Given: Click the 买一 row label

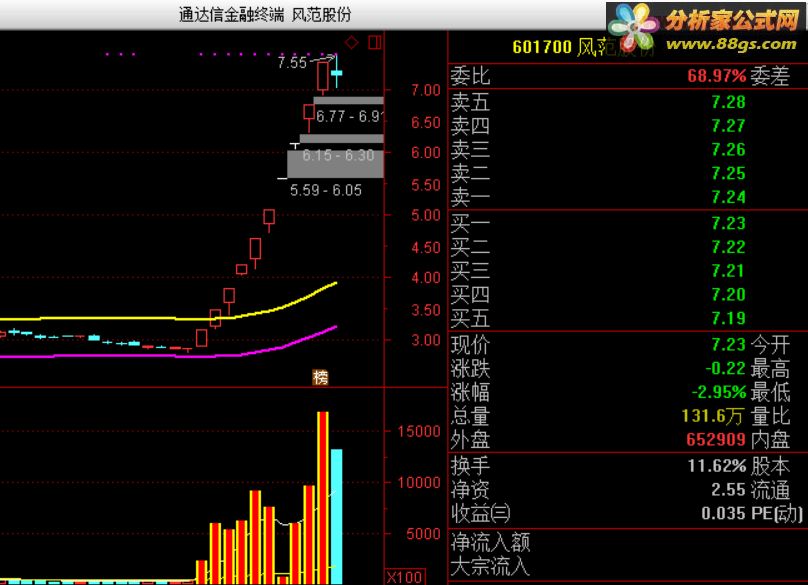Looking at the screenshot, I should point(470,223).
